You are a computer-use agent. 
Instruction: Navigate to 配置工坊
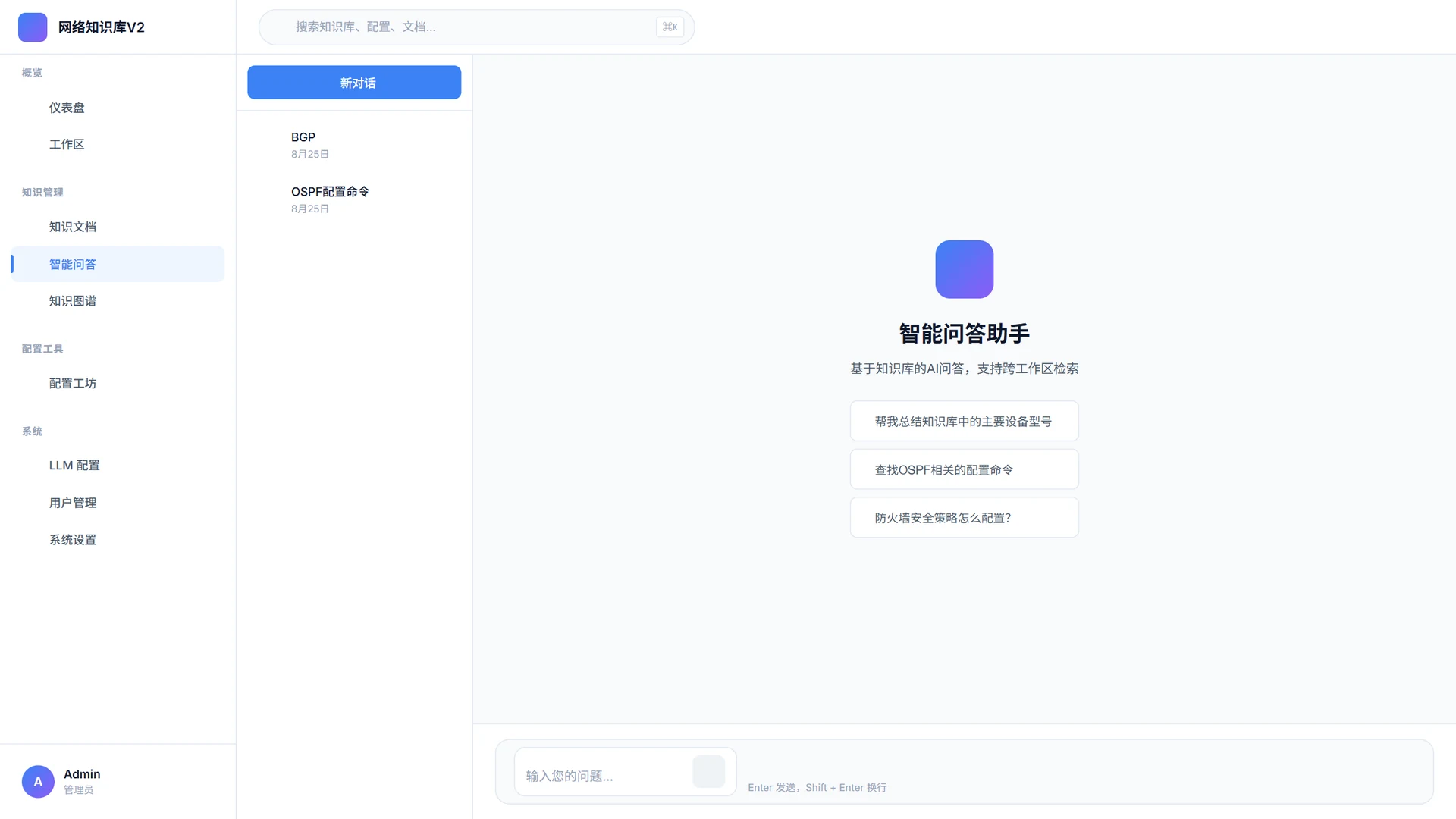pyautogui.click(x=118, y=384)
